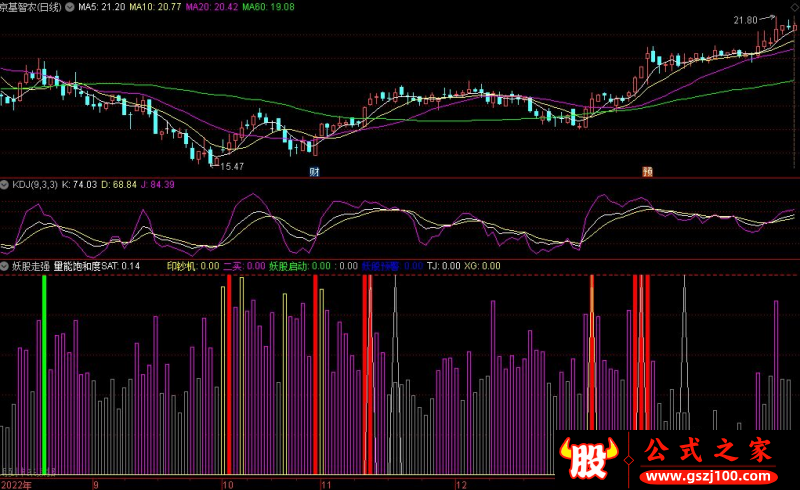Click the blue 财 marker below the candles
Screen dimensions: 800x490
(314, 172)
